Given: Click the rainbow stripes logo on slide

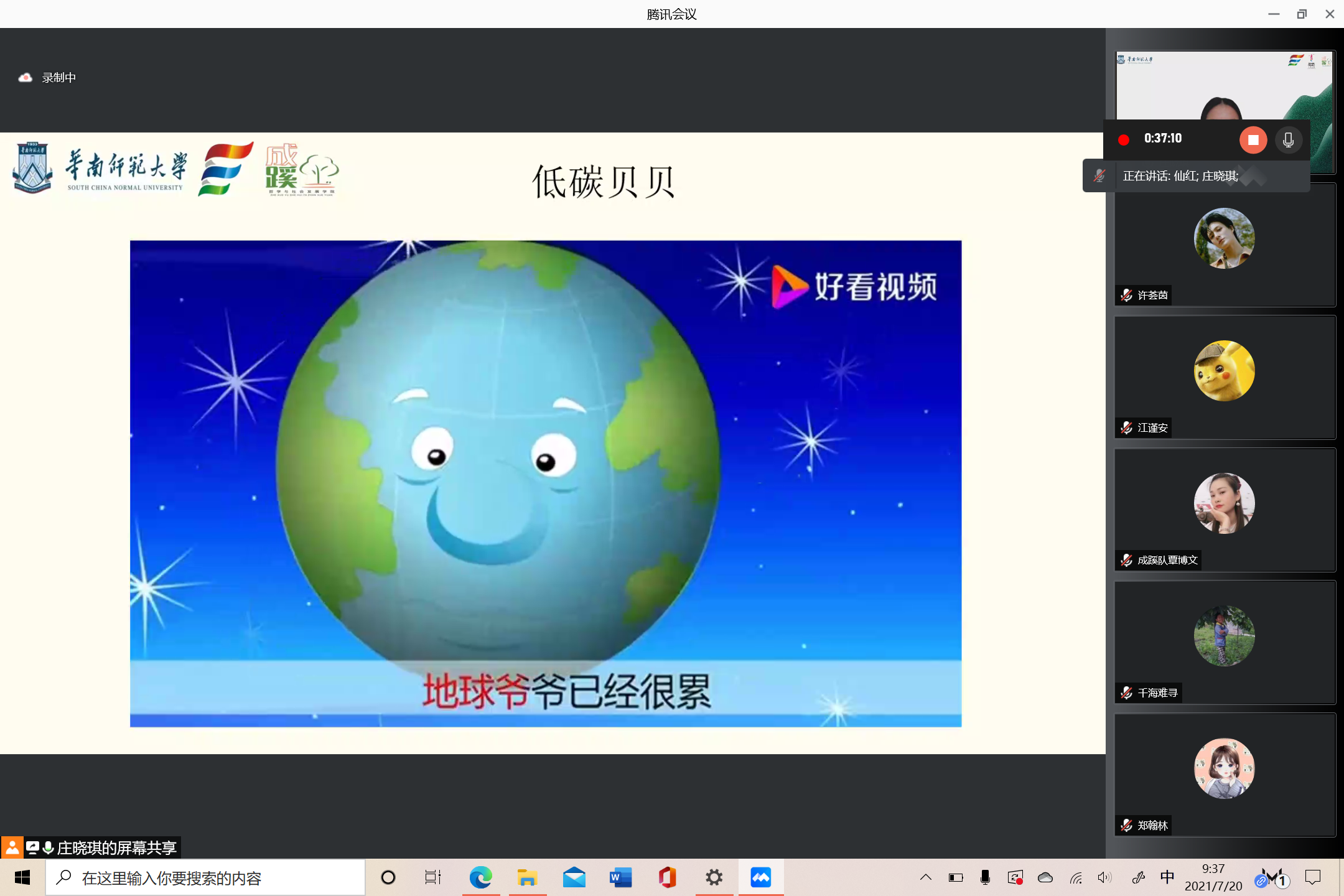Looking at the screenshot, I should [x=225, y=168].
